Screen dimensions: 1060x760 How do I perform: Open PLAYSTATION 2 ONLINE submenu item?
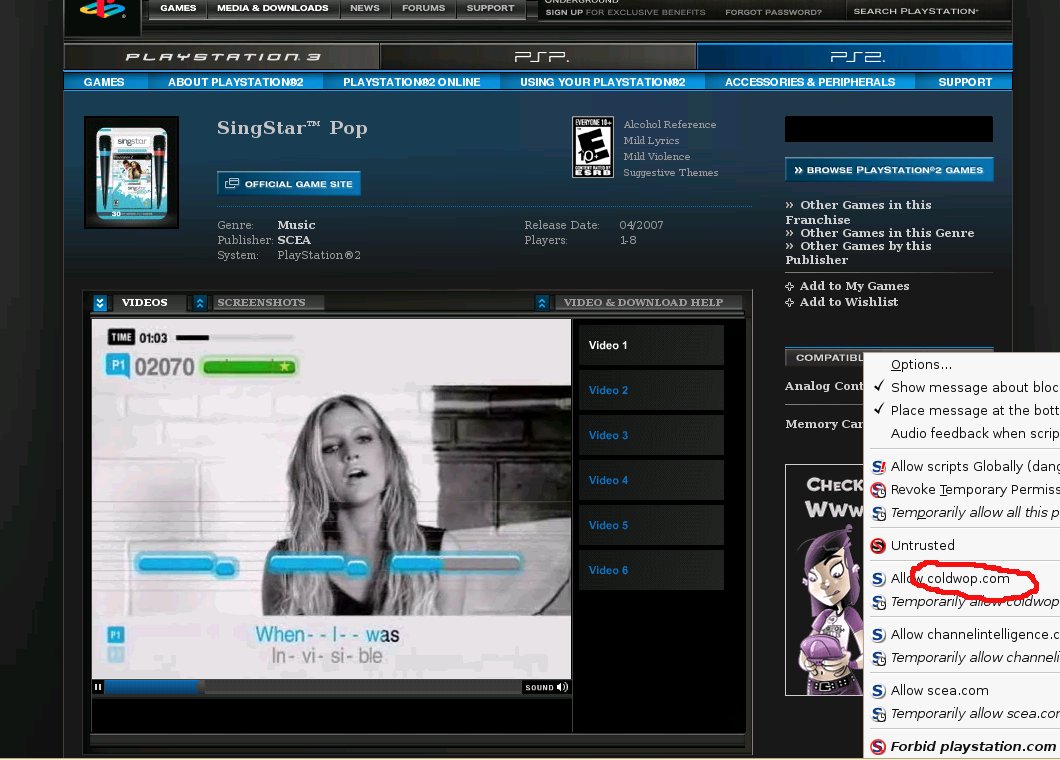point(411,82)
